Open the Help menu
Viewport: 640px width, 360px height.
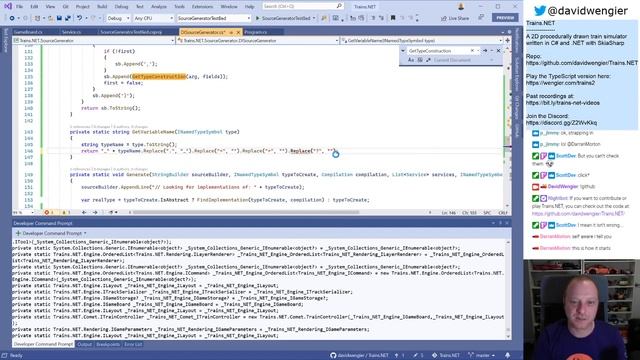(x=249, y=7)
